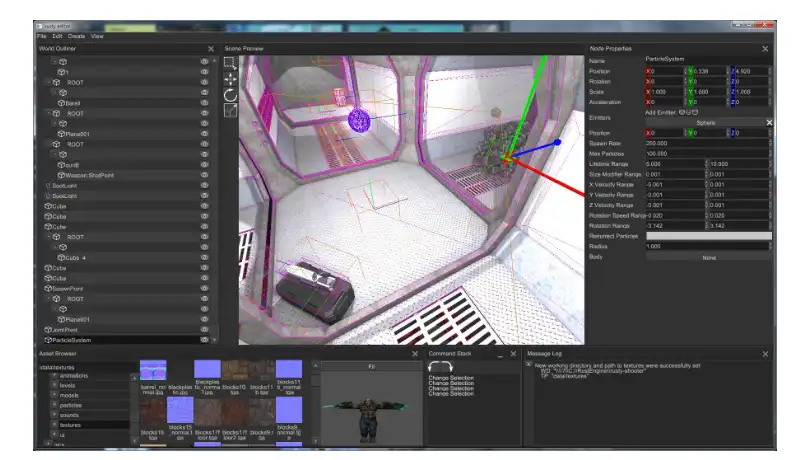Expand the particles folder in Asset Browser
Screen dimensions: 799x460
point(54,405)
